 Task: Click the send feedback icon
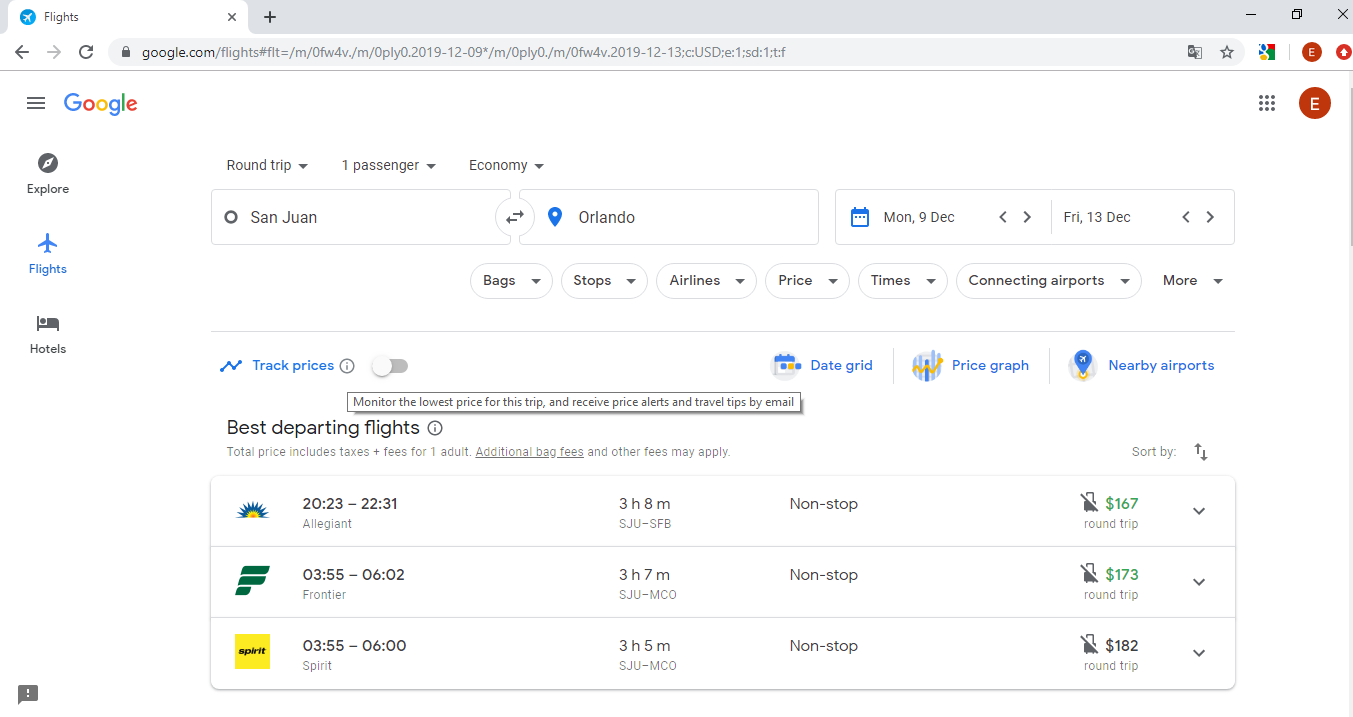(x=28, y=693)
